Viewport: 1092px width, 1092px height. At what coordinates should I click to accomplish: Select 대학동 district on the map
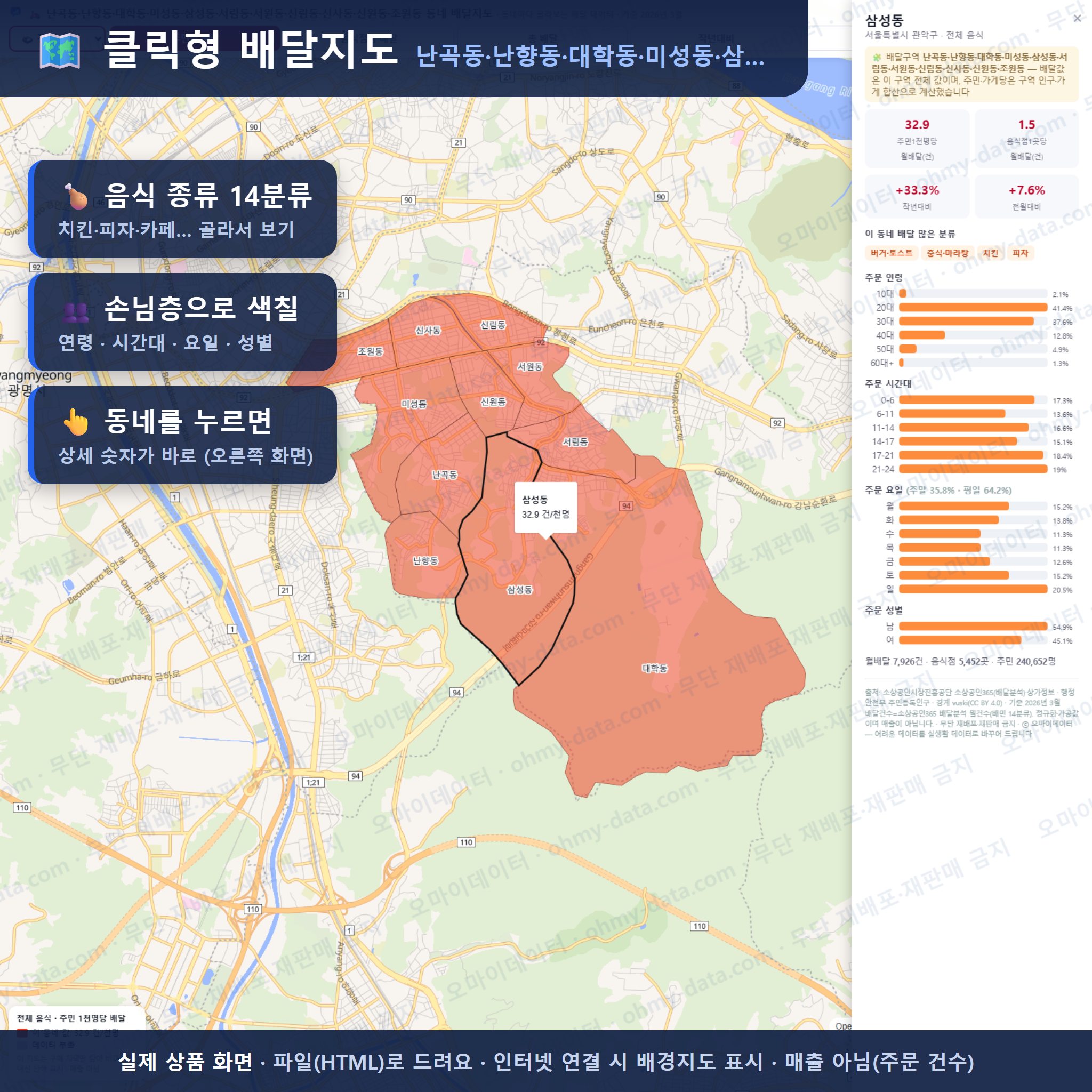pyautogui.click(x=655, y=668)
